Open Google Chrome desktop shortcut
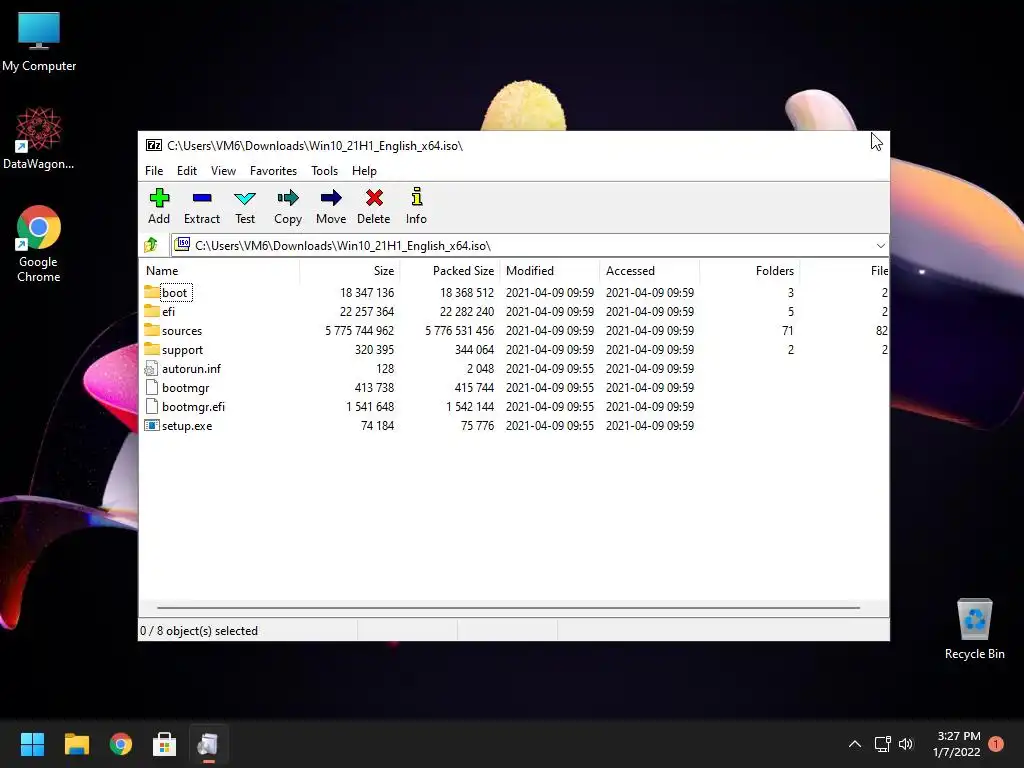Viewport: 1024px width, 768px height. (x=39, y=244)
